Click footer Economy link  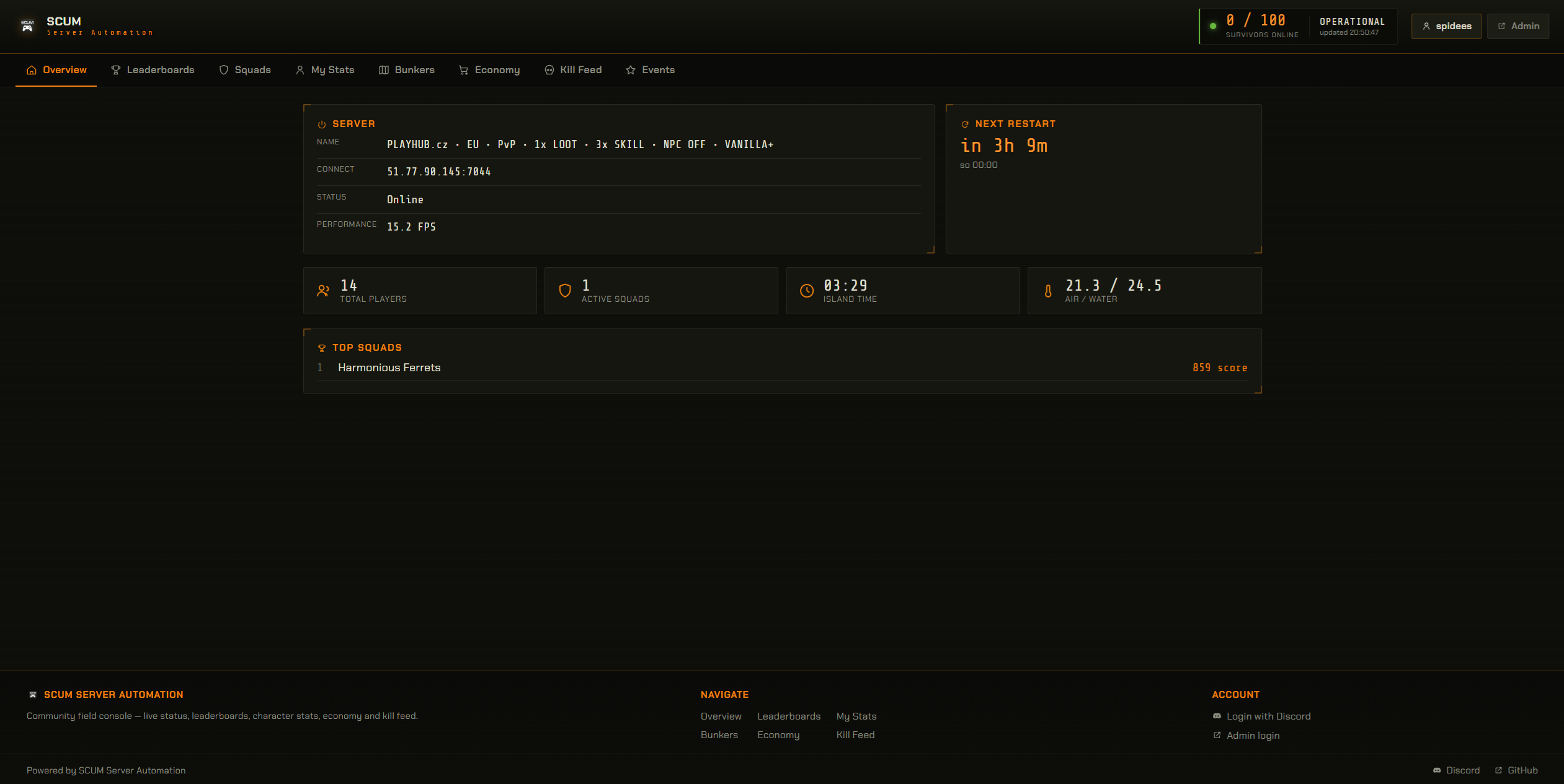point(778,735)
